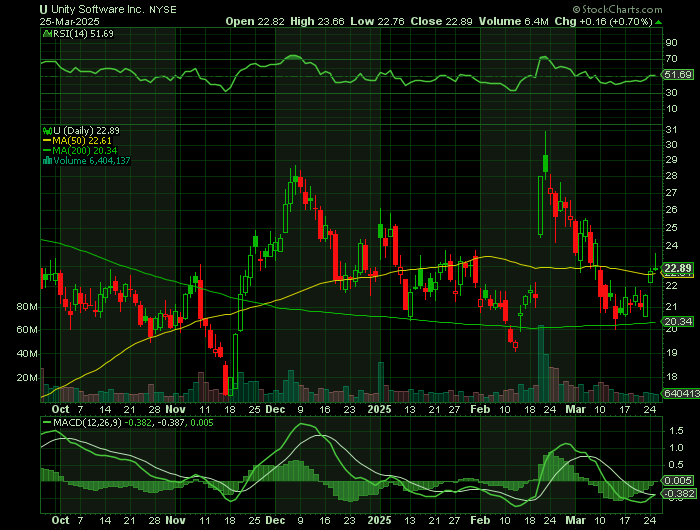Click the 'Close 22.89' header value

click(x=441, y=21)
